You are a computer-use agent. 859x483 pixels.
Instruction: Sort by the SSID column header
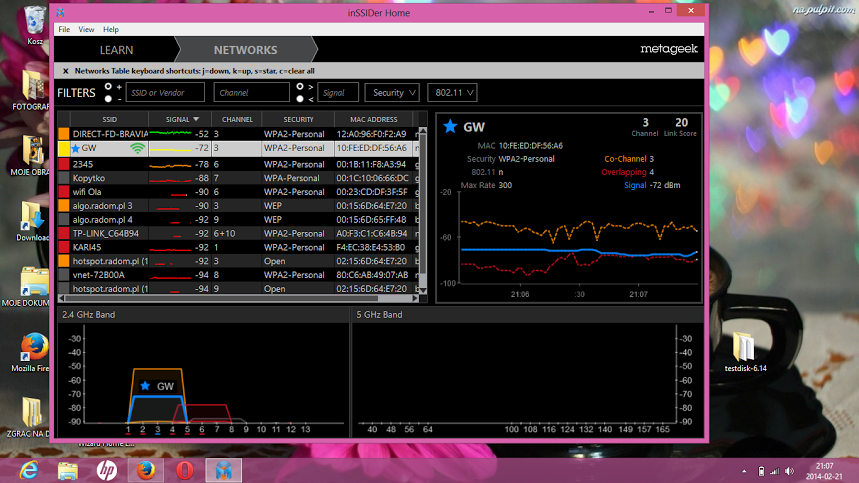109,119
